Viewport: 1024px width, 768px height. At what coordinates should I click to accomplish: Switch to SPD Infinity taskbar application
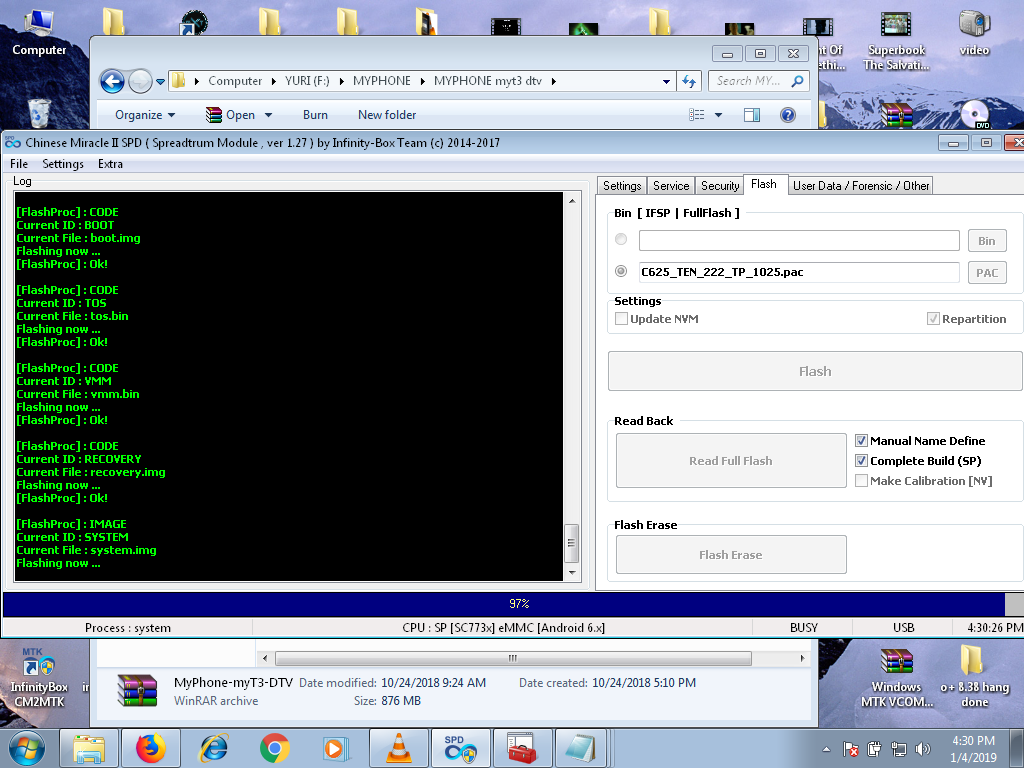pyautogui.click(x=460, y=748)
